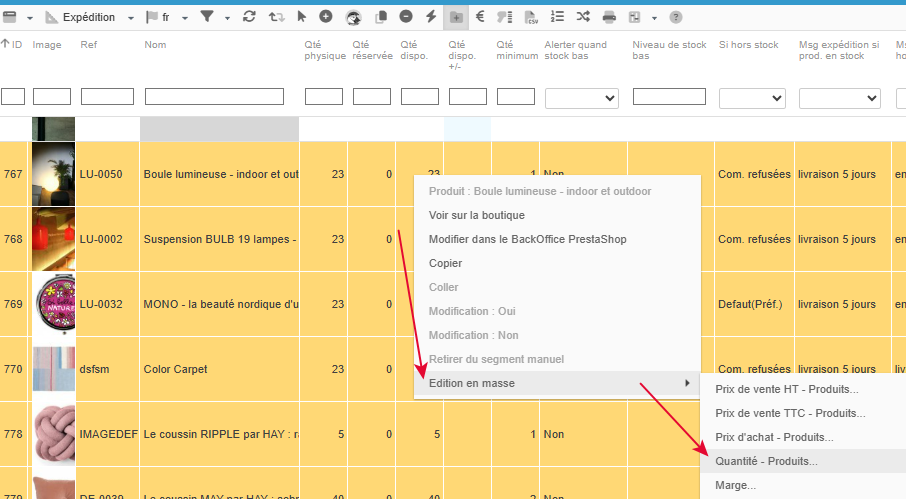Click the paint roller list icon
Viewport: 906px width, 499px height.
[x=505, y=17]
